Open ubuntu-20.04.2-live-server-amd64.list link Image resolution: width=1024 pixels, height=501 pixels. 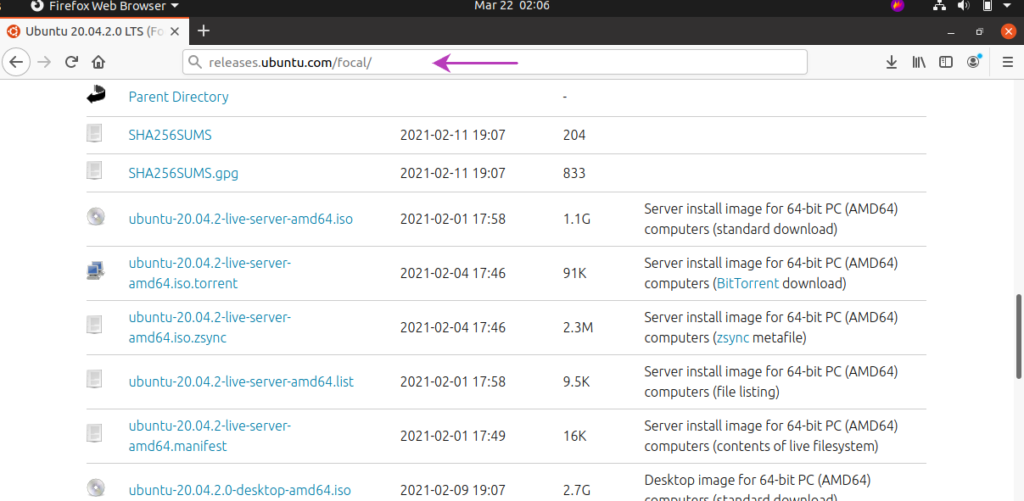tap(241, 381)
